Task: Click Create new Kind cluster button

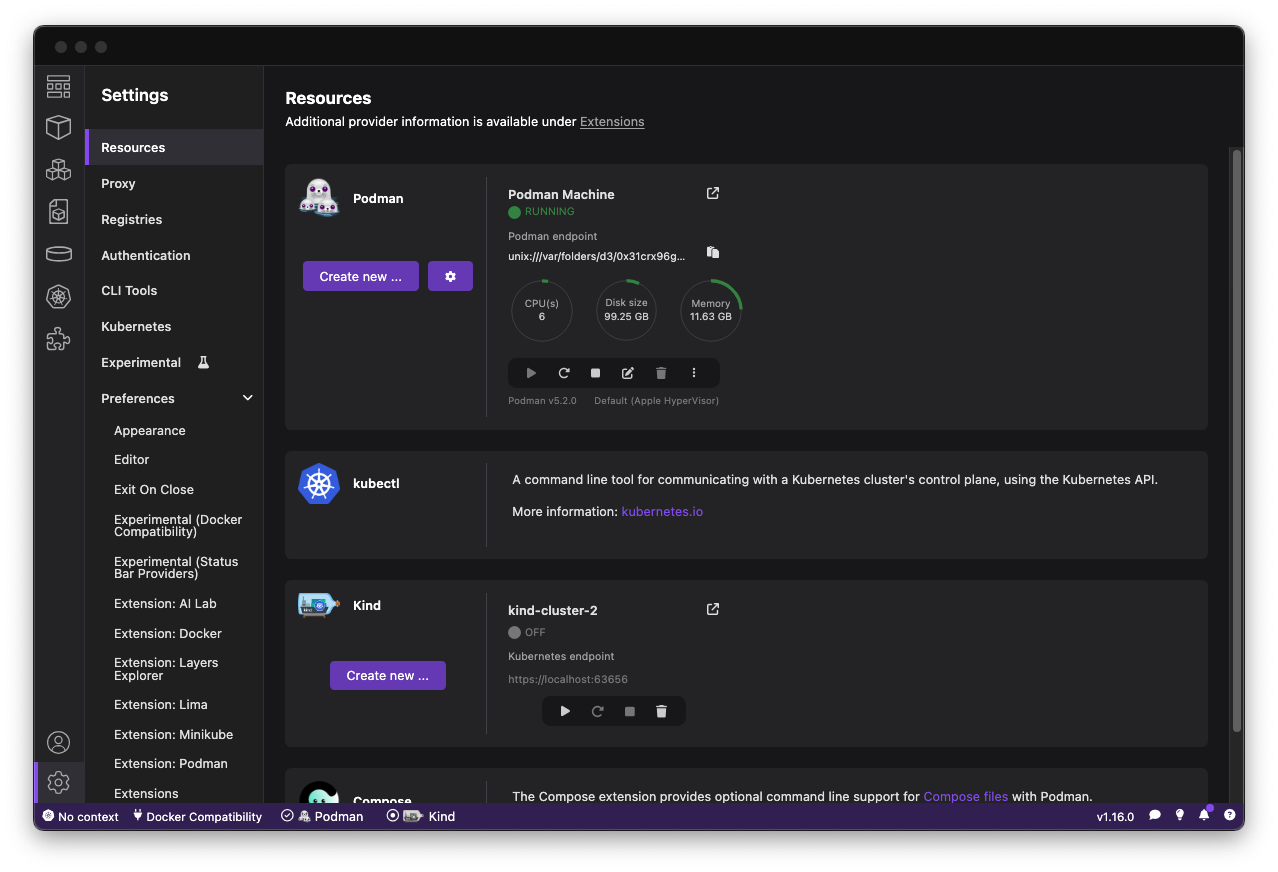Action: [387, 676]
